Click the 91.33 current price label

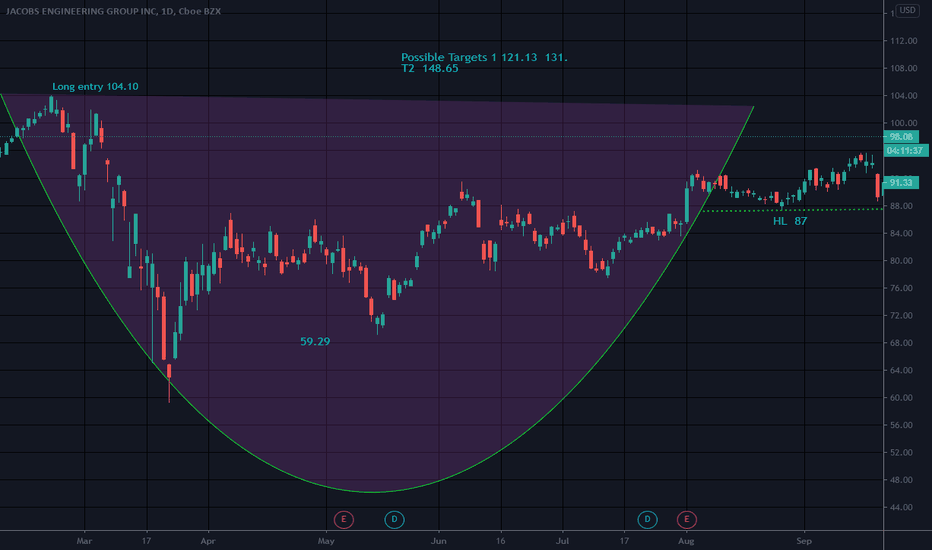click(901, 183)
